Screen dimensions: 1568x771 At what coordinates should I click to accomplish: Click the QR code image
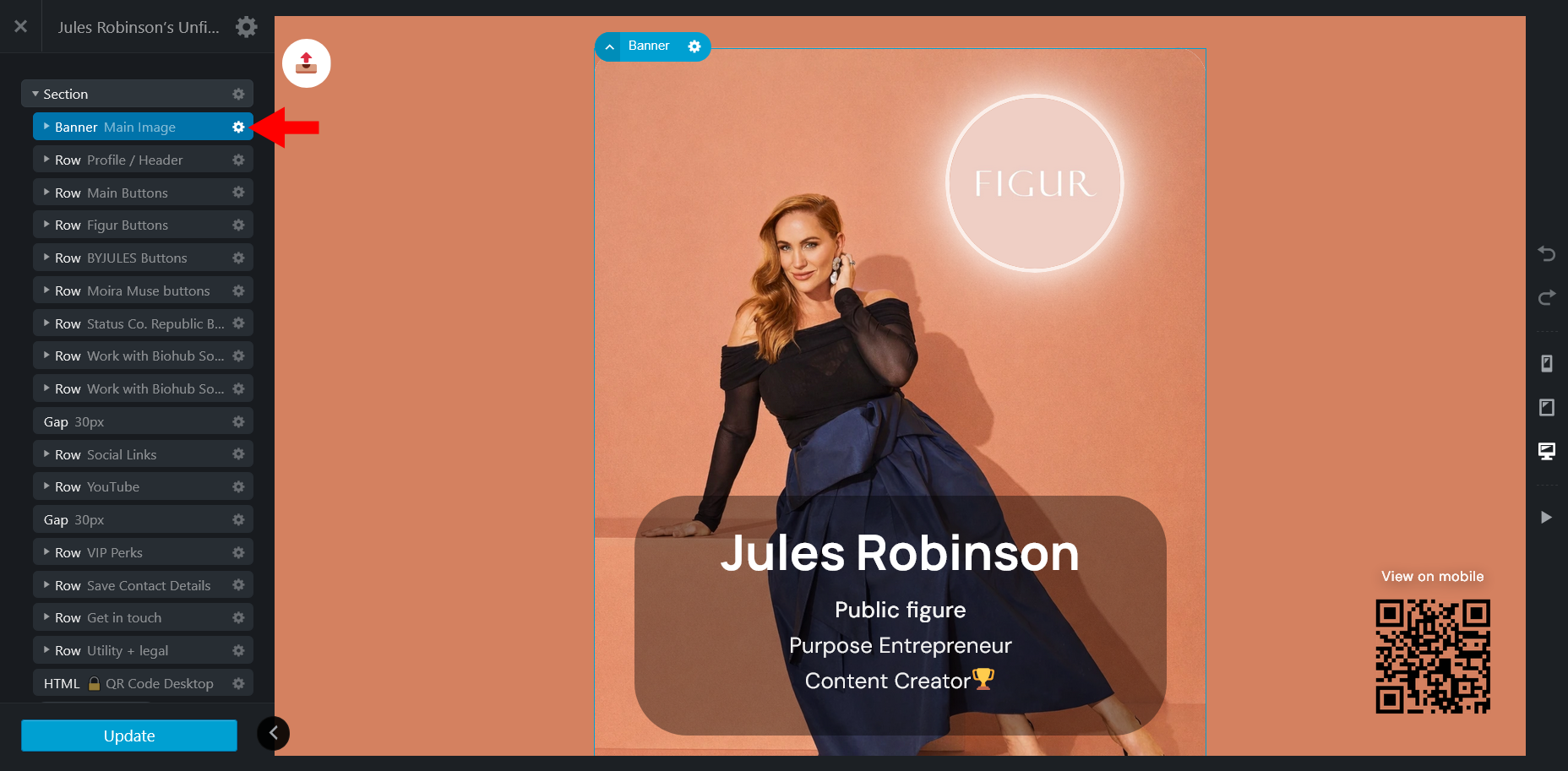pyautogui.click(x=1433, y=656)
